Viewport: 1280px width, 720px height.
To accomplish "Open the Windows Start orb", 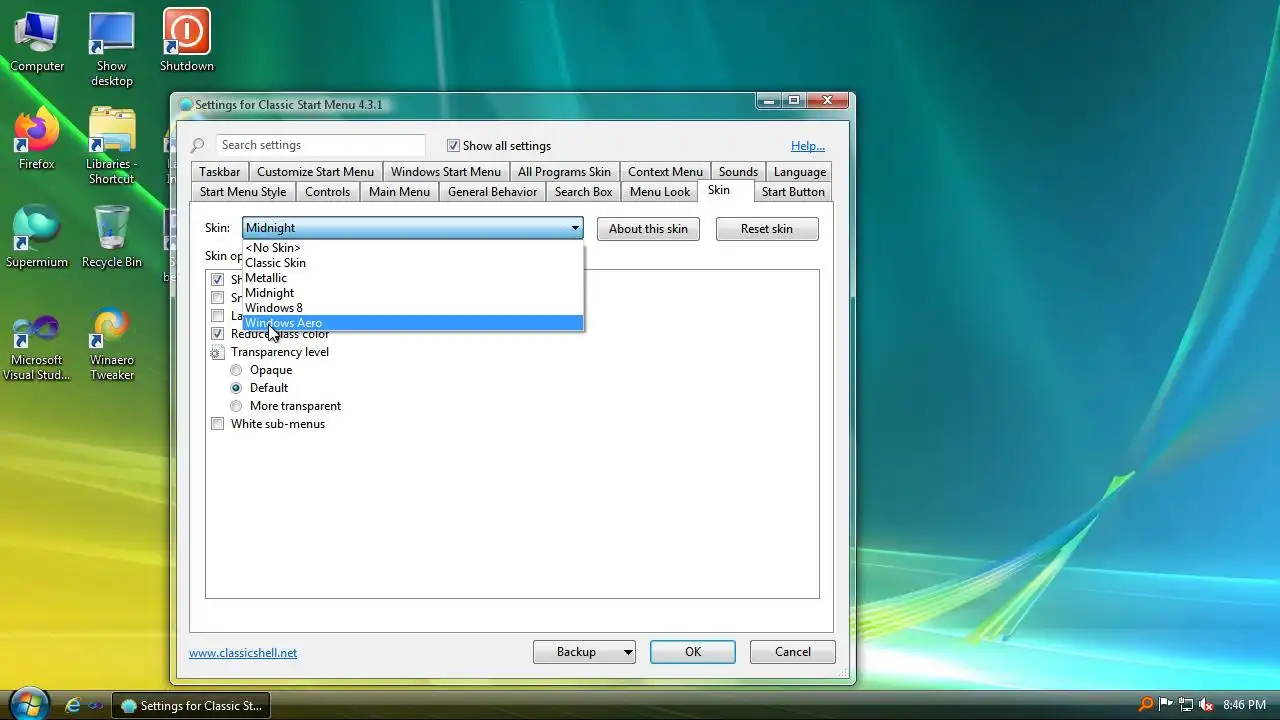I will (x=28, y=703).
